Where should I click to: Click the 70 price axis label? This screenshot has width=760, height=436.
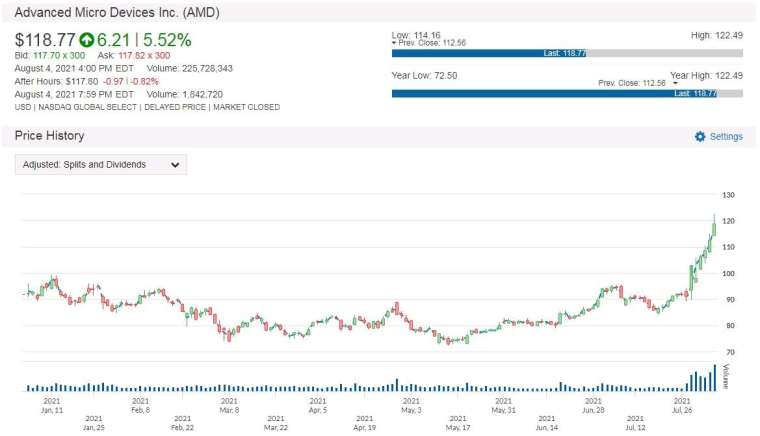730,352
